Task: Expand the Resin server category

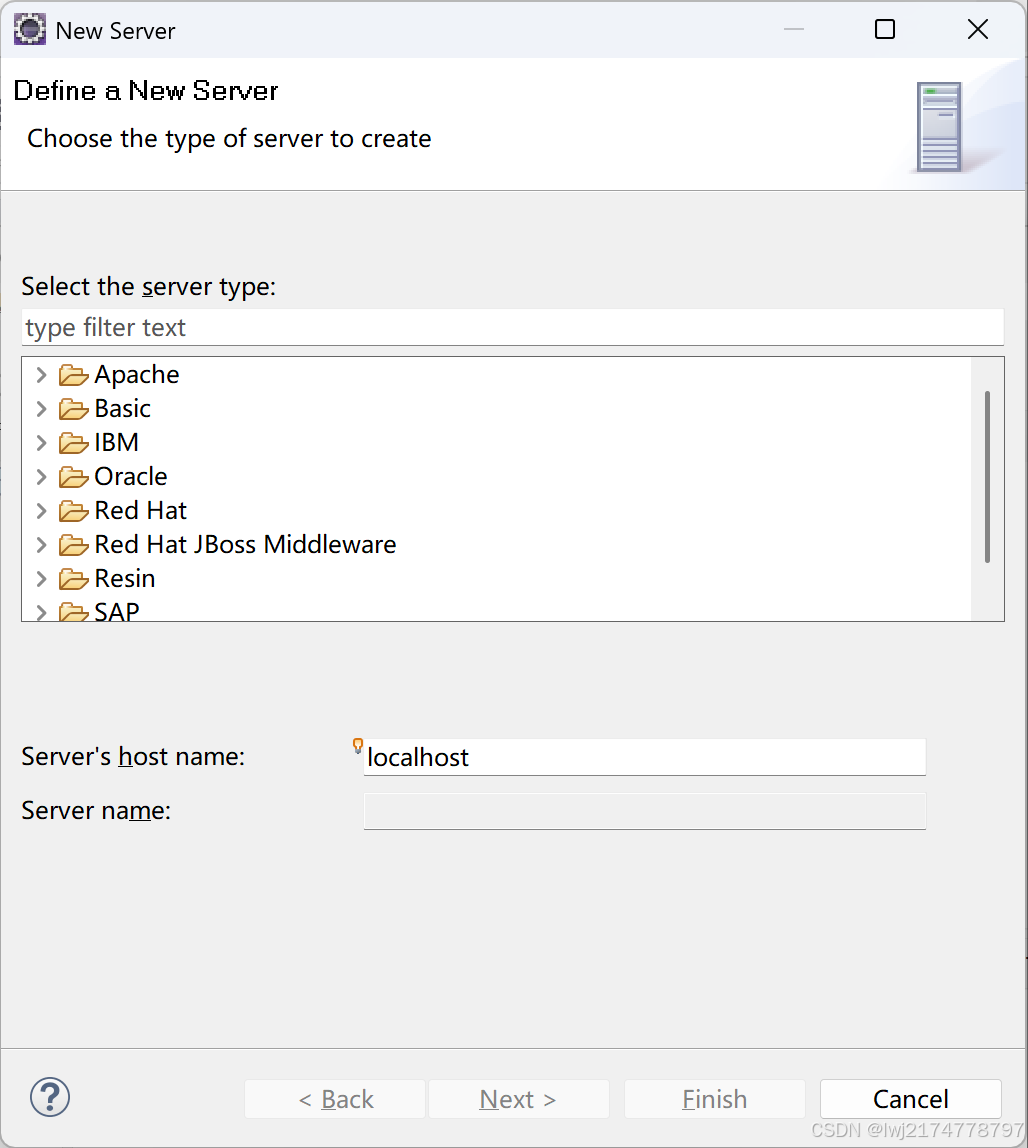Action: click(42, 579)
